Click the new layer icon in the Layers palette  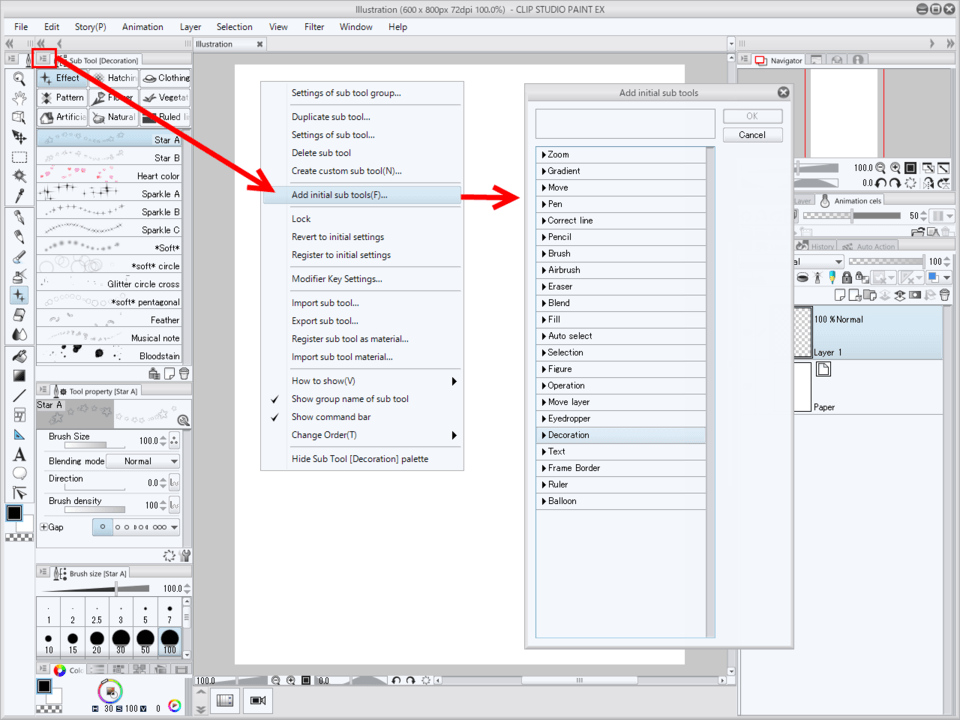tap(840, 295)
